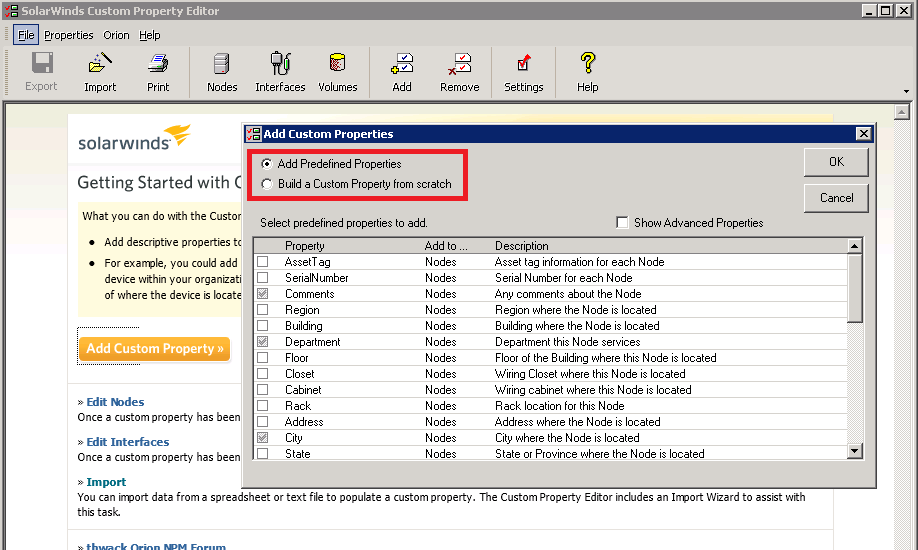The width and height of the screenshot is (918, 550).
Task: Click the property list scroll down arrow
Action: coord(855,451)
